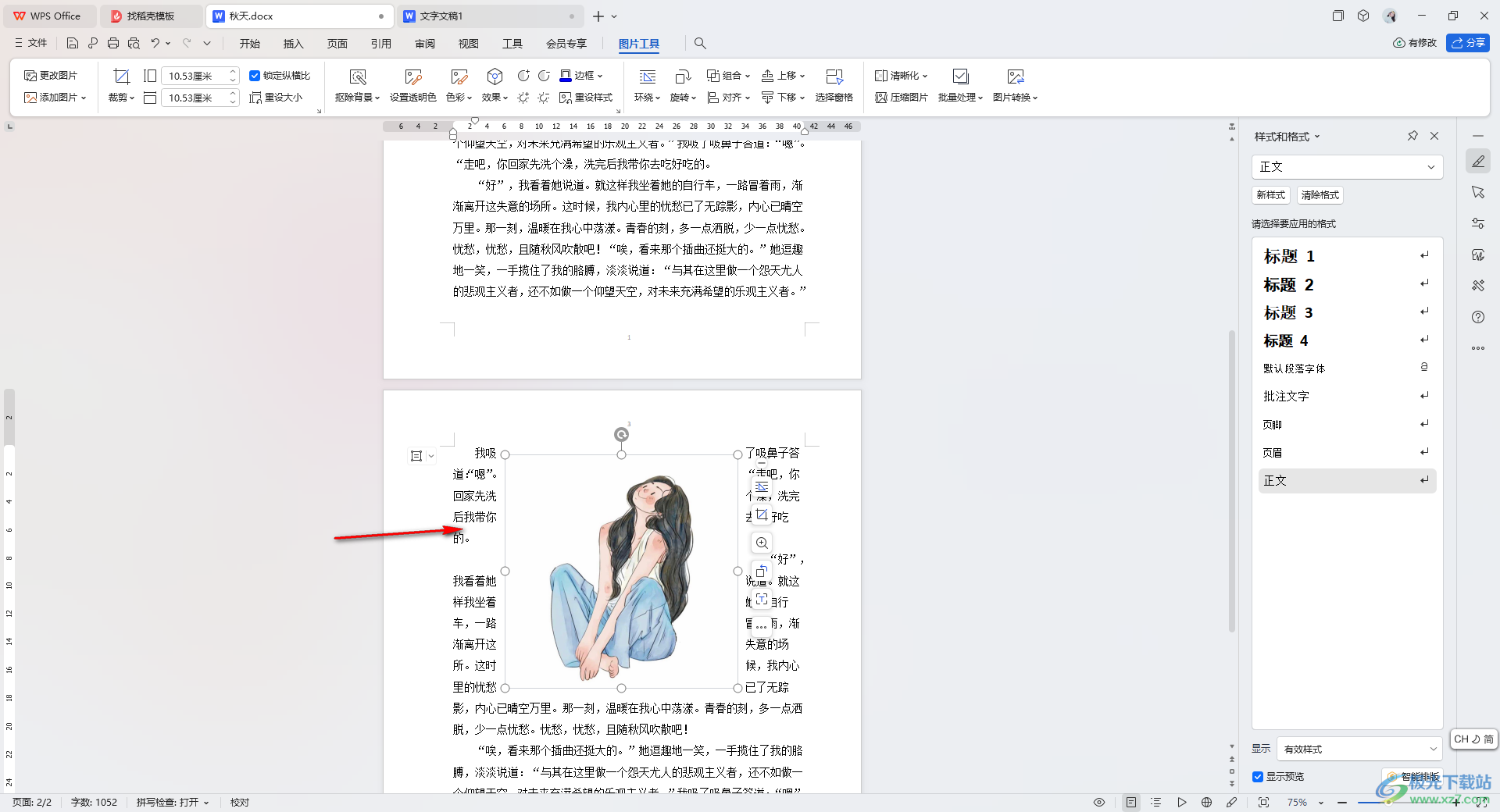
Task: Open 添加图片 (Add Picture) dropdown
Action: [x=55, y=98]
